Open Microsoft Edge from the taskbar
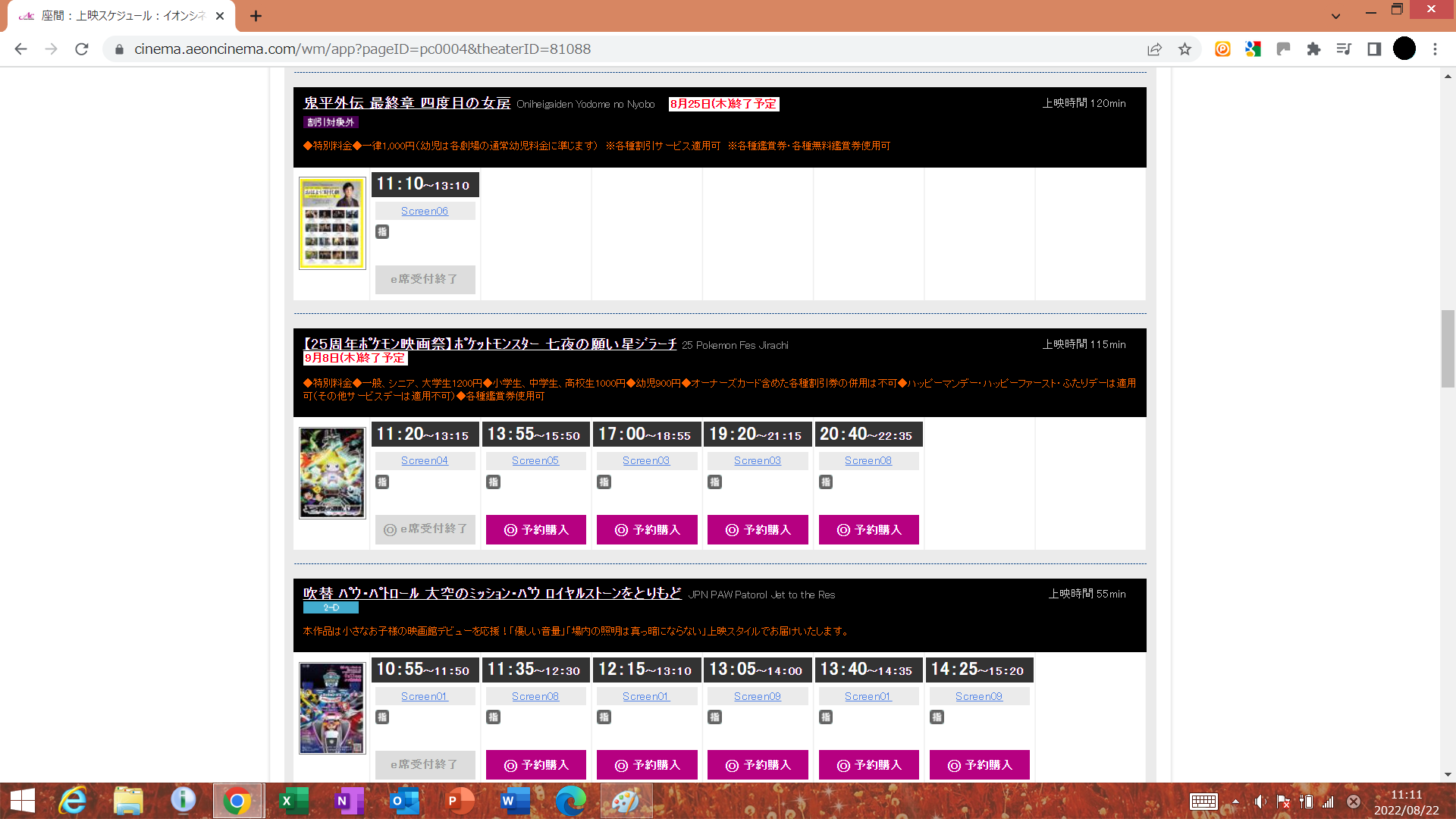This screenshot has width=1456, height=819. [571, 801]
